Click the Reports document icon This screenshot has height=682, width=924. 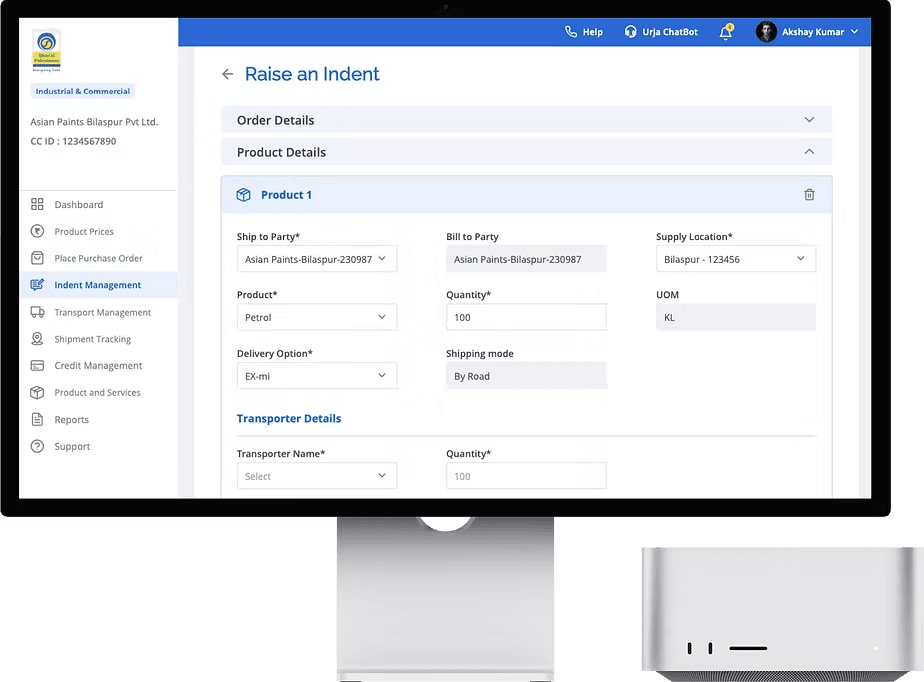pyautogui.click(x=37, y=419)
